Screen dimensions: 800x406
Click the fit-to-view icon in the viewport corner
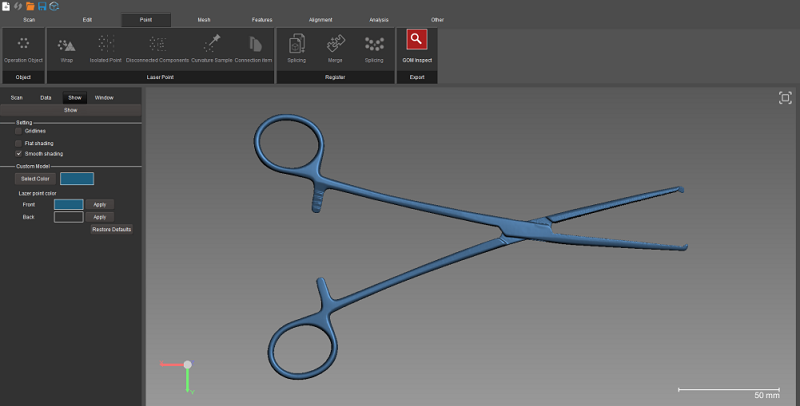point(785,98)
